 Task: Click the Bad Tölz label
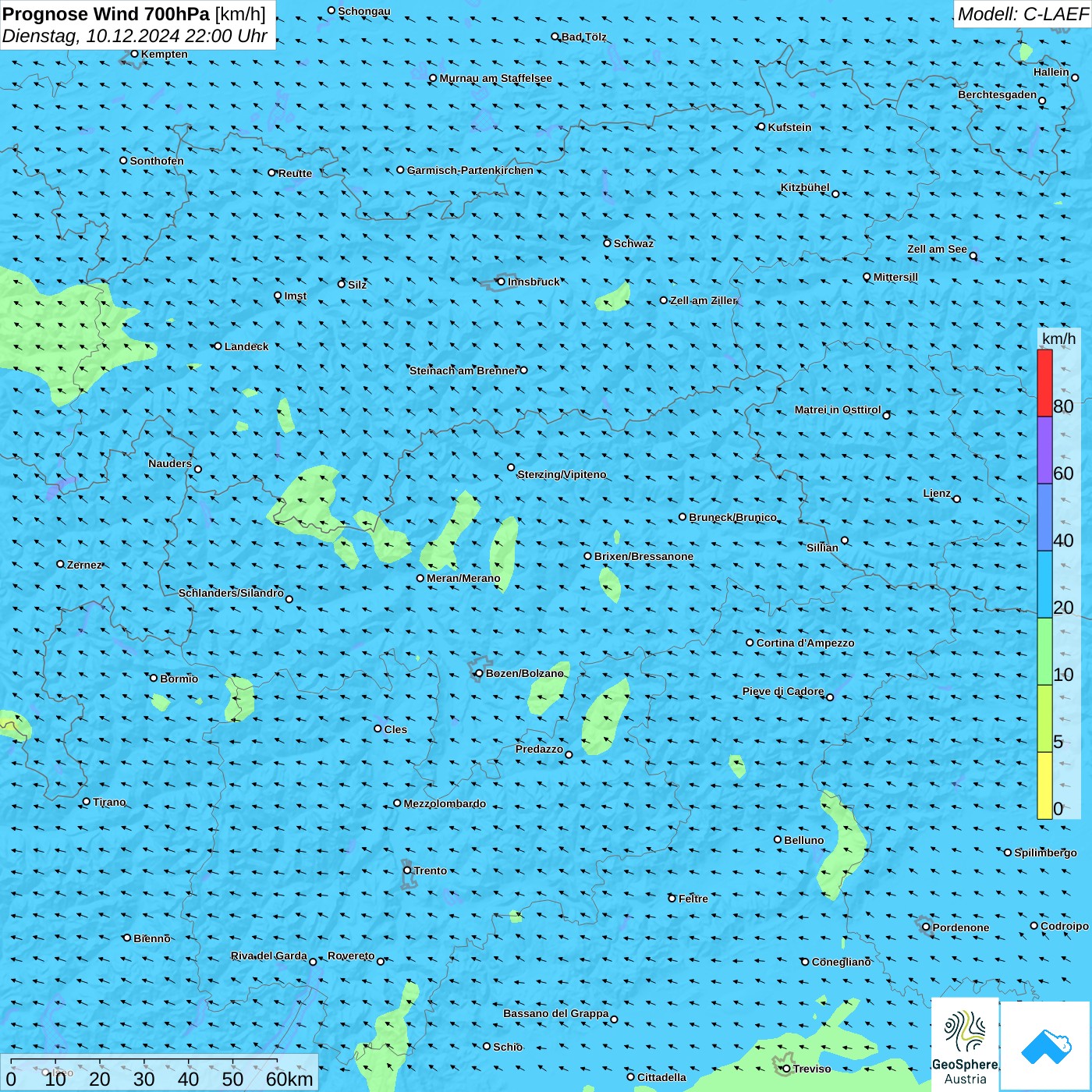click(584, 37)
